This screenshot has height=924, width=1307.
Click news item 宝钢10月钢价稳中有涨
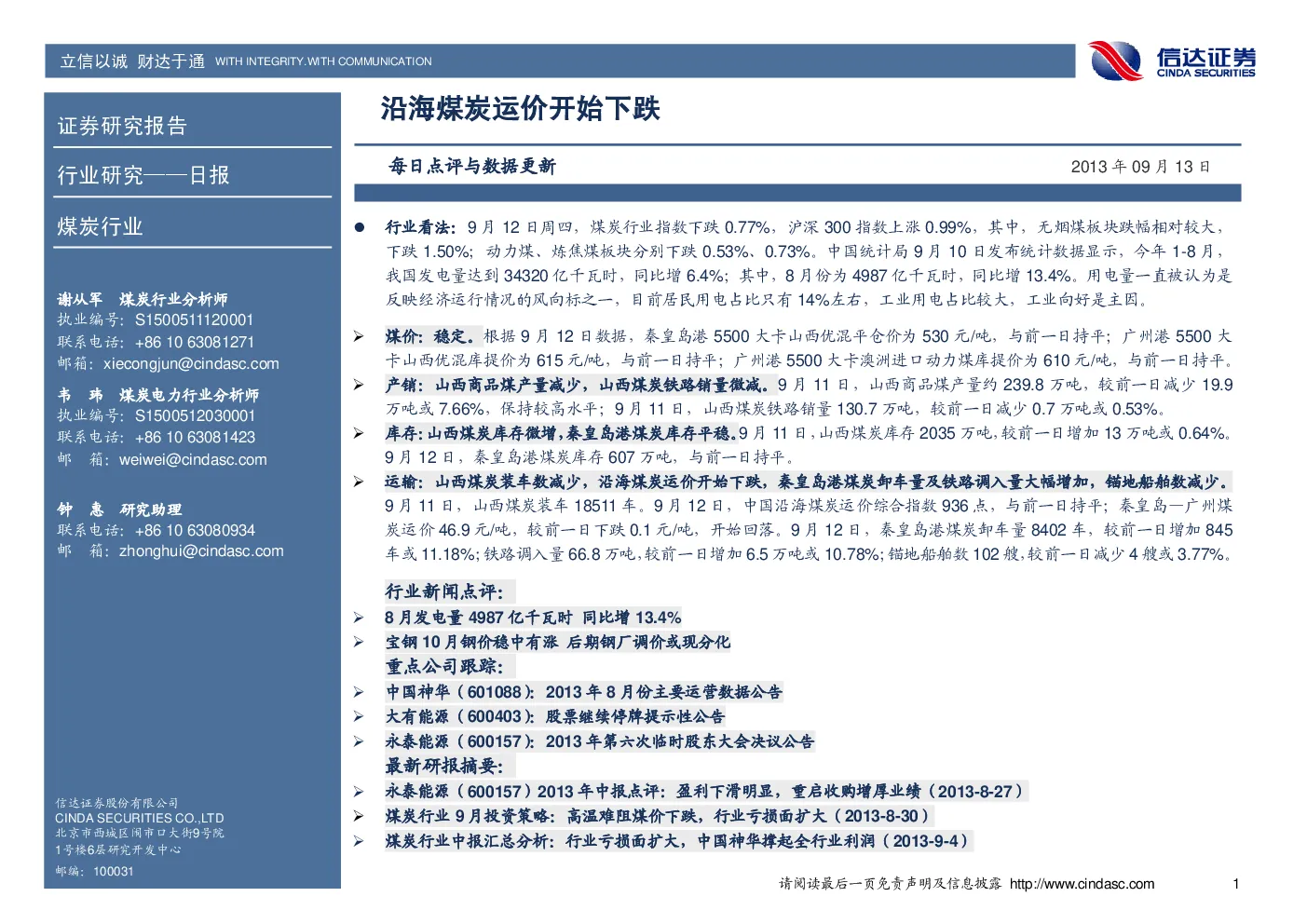point(558,642)
